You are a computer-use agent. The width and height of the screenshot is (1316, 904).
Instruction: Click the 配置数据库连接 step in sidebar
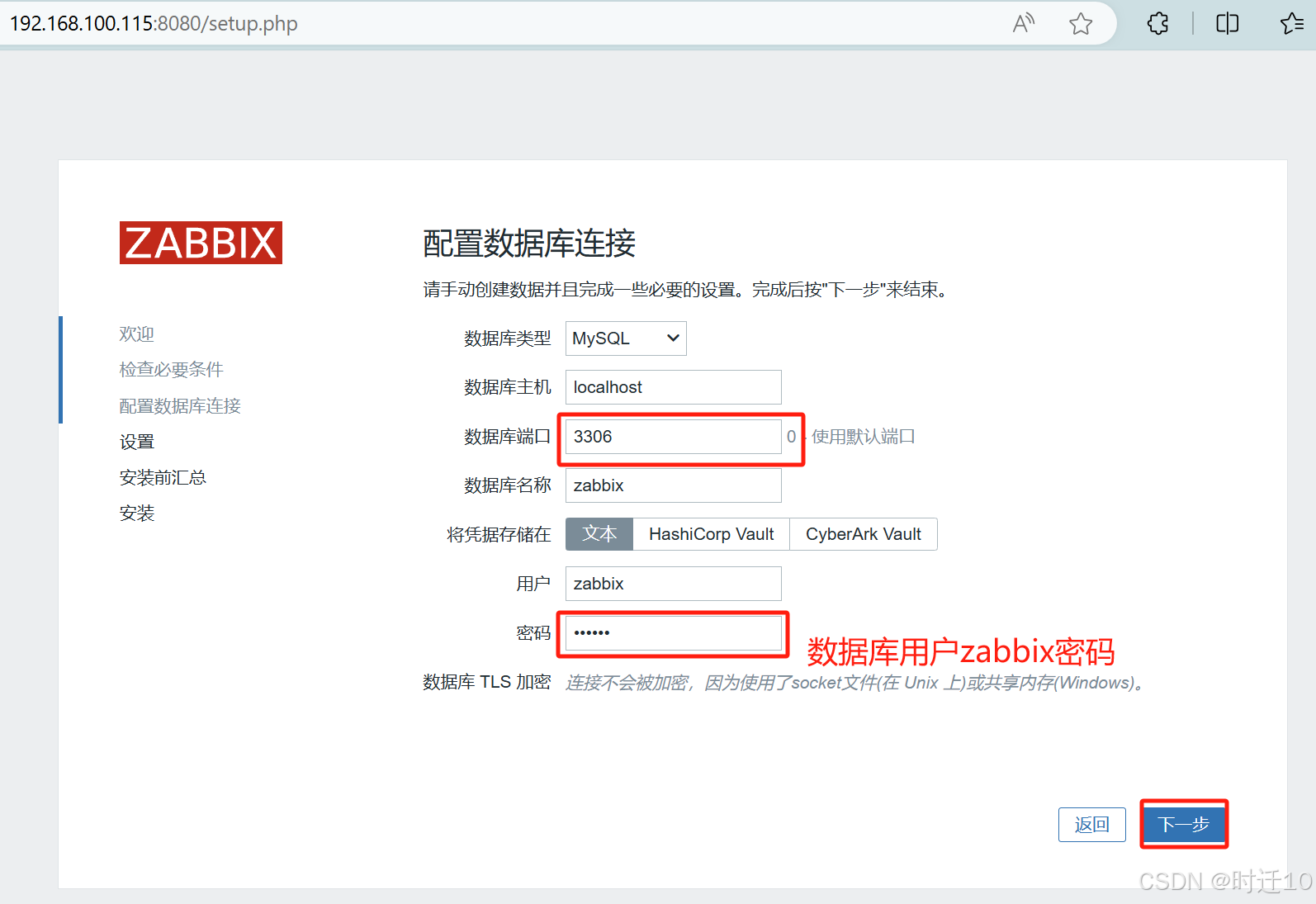click(180, 406)
